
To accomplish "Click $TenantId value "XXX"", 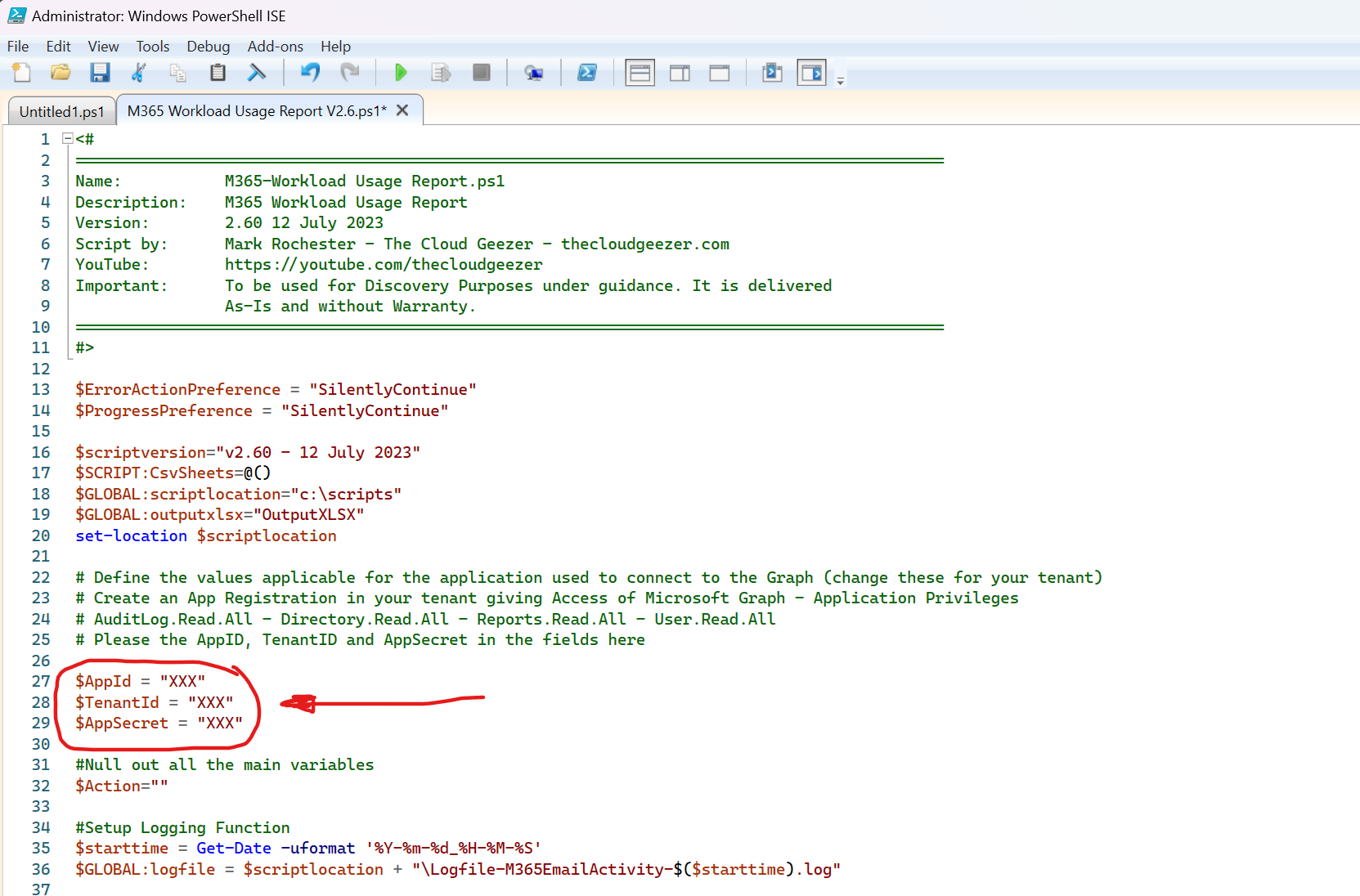I will point(210,702).
